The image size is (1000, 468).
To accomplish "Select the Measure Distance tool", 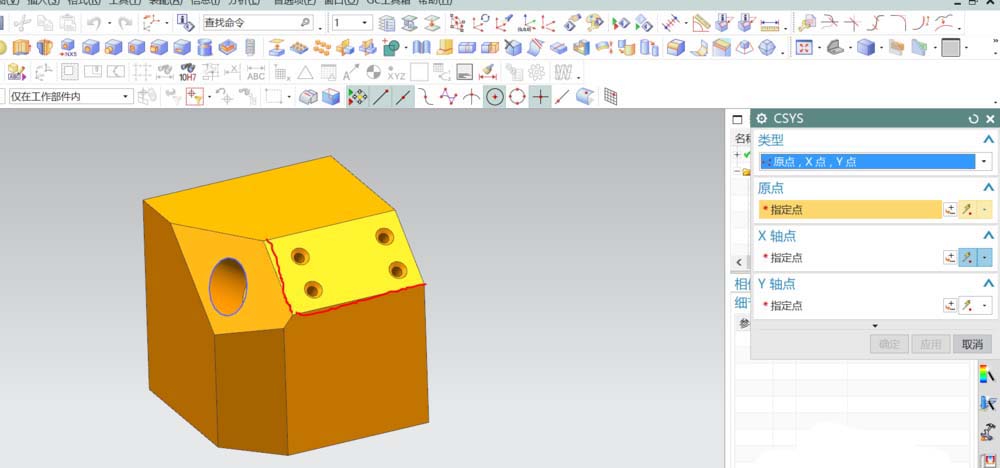I will 669,24.
